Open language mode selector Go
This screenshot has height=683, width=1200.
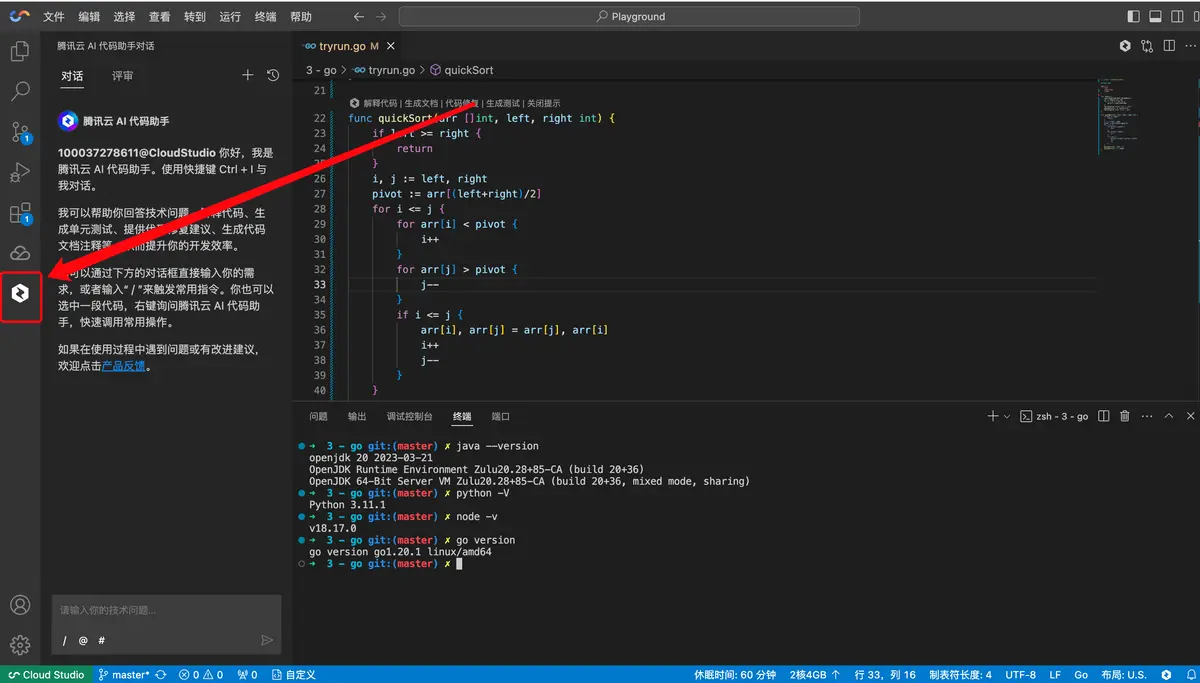pyautogui.click(x=1080, y=675)
